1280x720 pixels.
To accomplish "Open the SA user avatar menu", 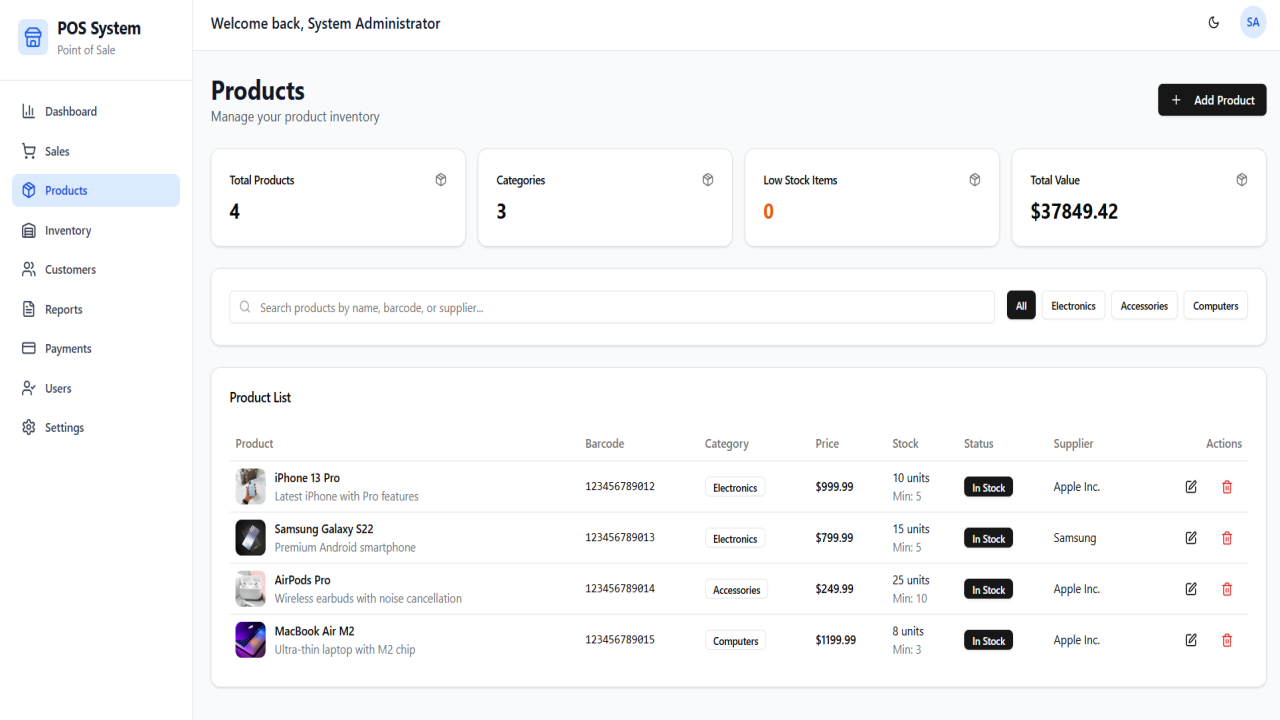I will click(x=1253, y=22).
